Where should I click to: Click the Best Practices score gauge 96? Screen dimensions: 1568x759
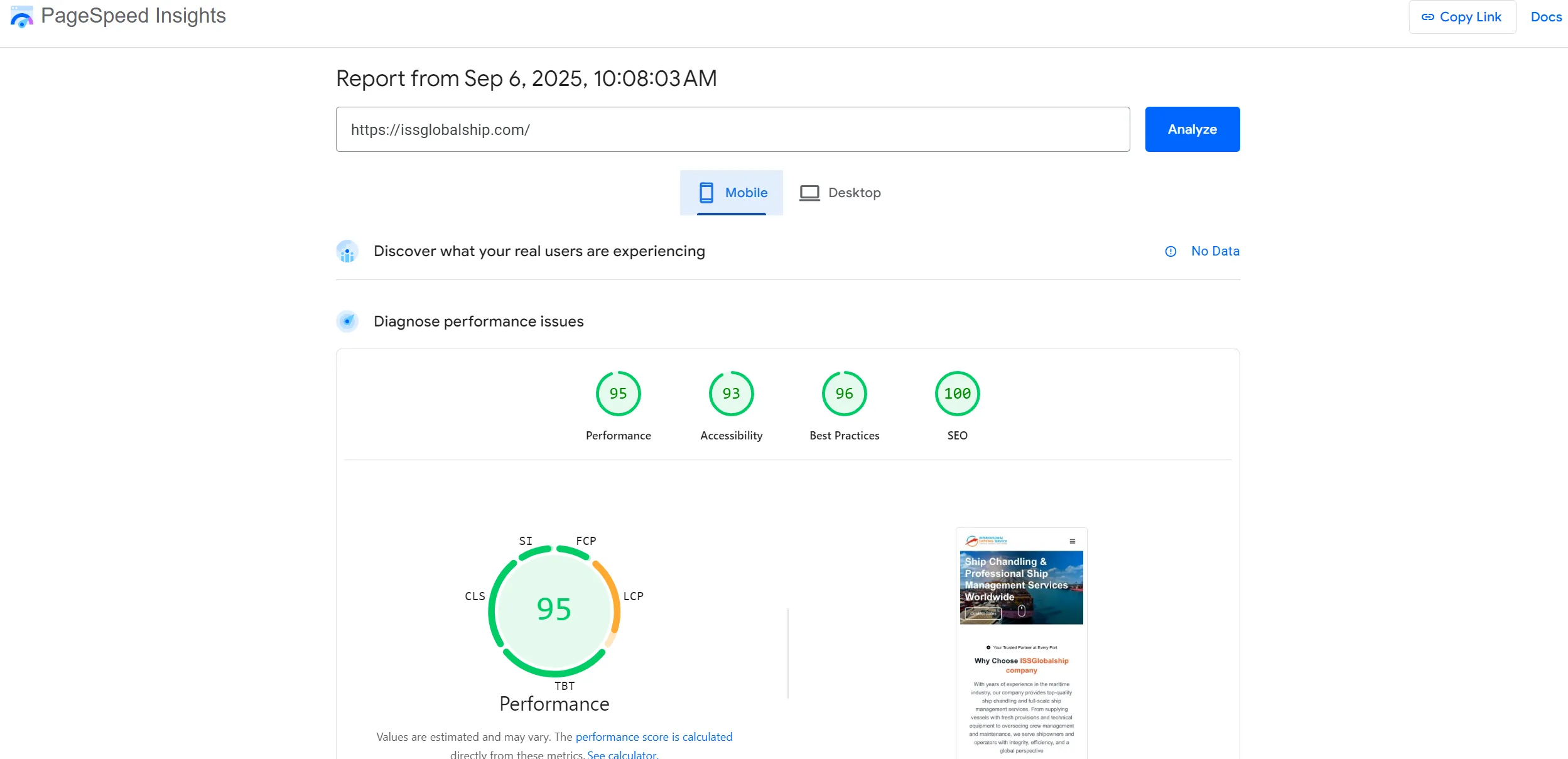click(844, 394)
